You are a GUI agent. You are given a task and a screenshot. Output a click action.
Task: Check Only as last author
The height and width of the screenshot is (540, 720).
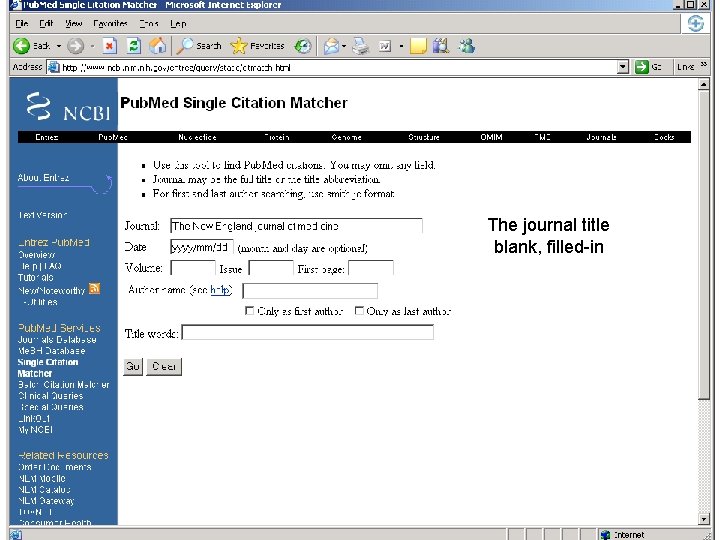coord(359,311)
